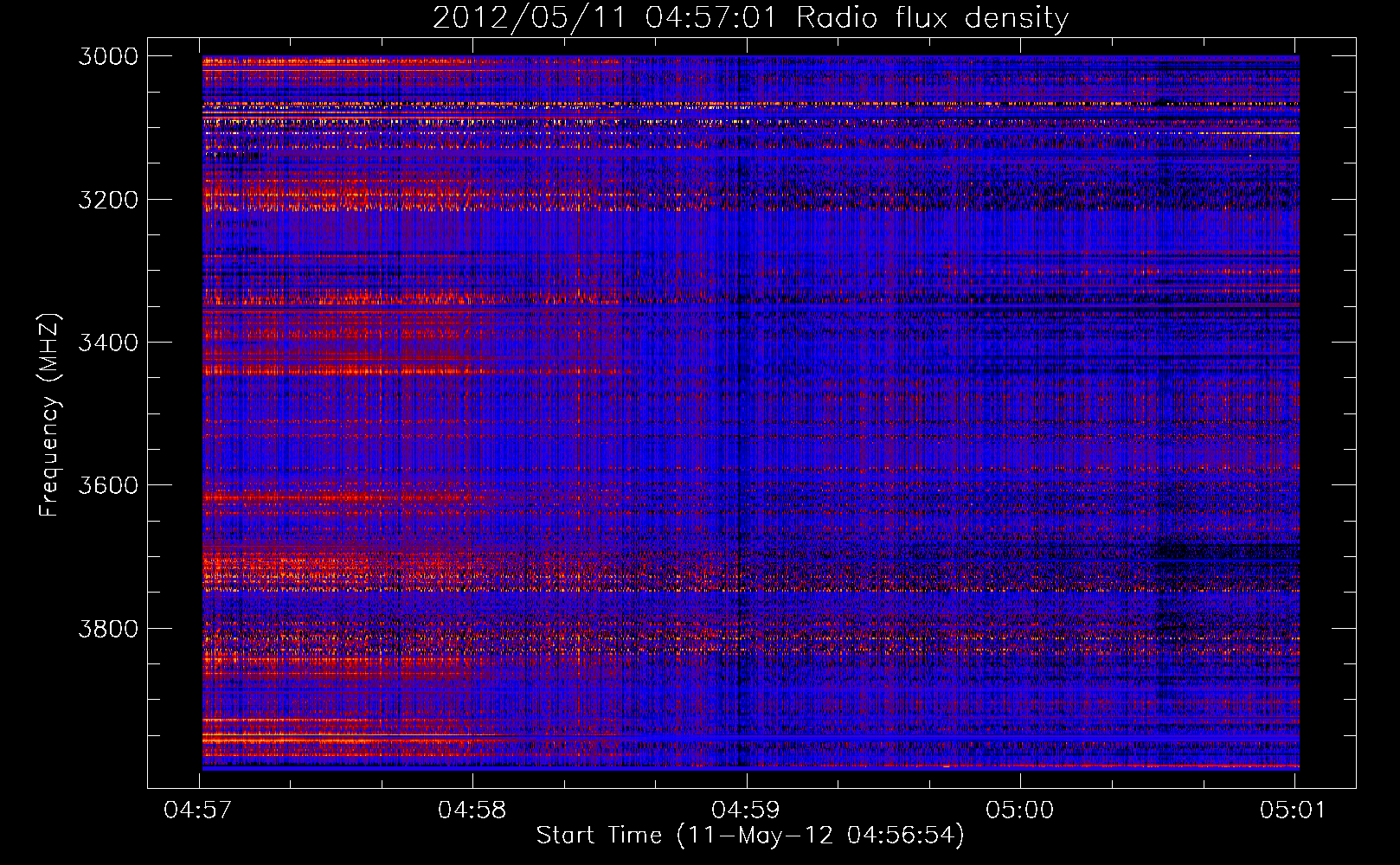Select the 3000 frequency tick label
The height and width of the screenshot is (865, 1400).
[108, 56]
